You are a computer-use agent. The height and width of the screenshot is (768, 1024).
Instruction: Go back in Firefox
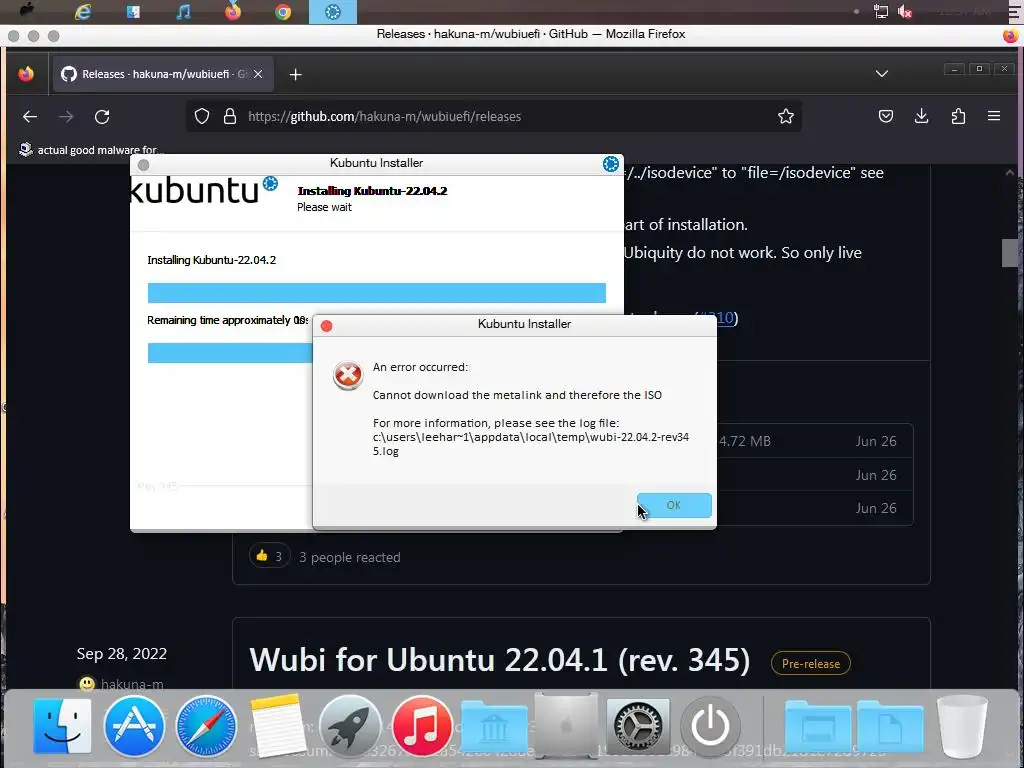point(30,117)
